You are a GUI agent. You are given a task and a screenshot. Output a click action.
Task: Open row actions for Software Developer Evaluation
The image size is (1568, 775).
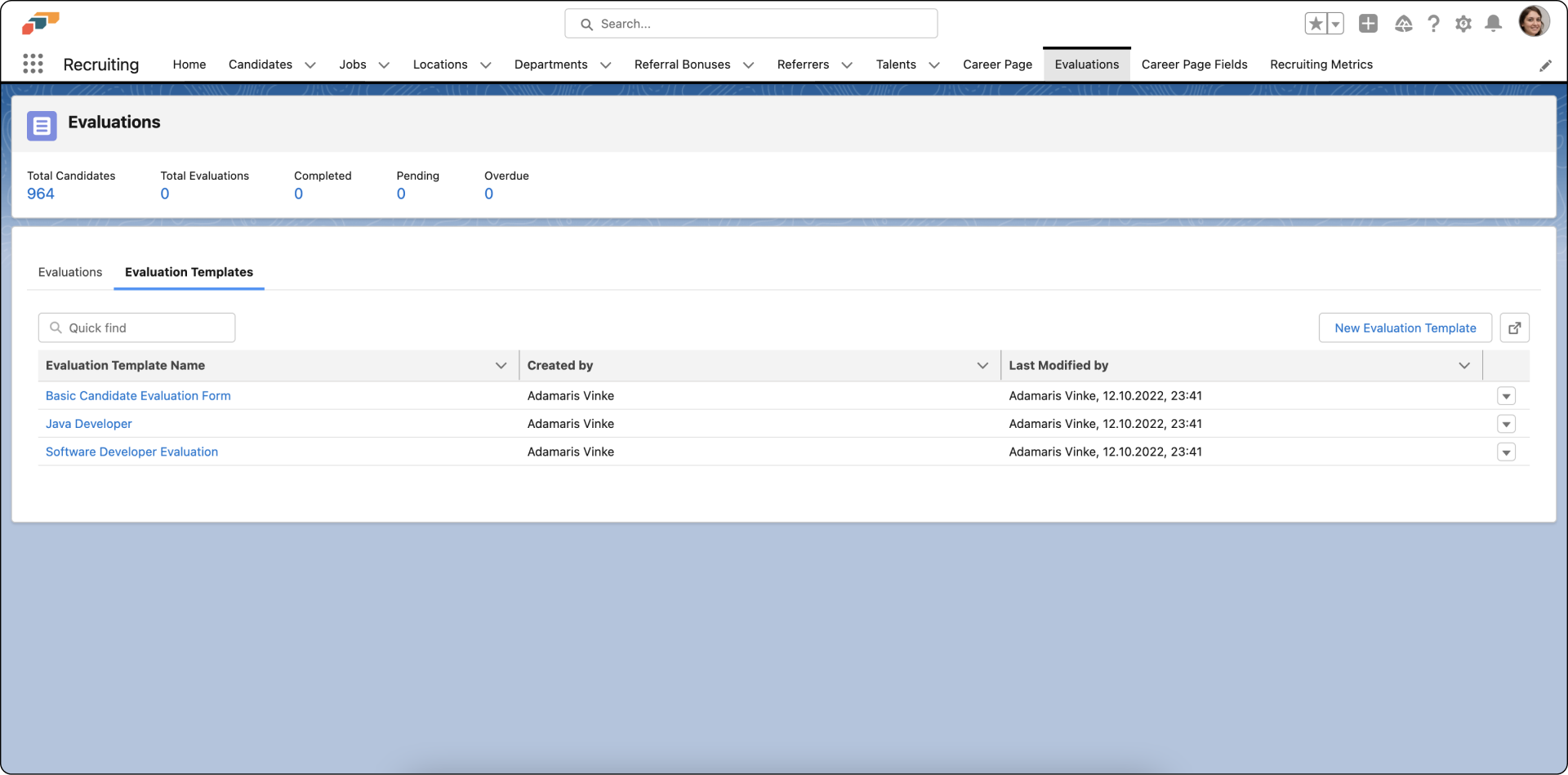(1507, 452)
